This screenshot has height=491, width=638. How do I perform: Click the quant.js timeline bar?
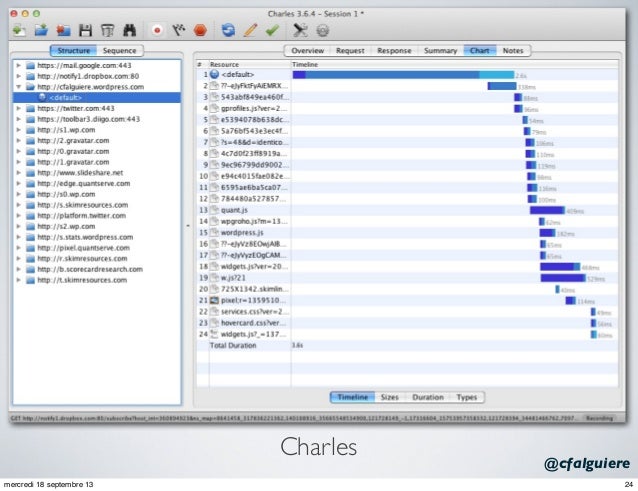pyautogui.click(x=547, y=210)
